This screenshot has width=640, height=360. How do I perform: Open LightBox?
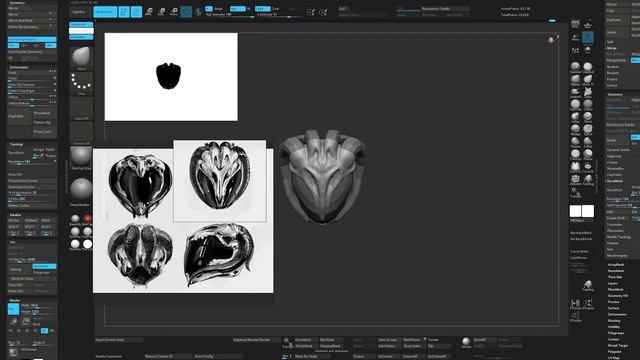(x=79, y=12)
